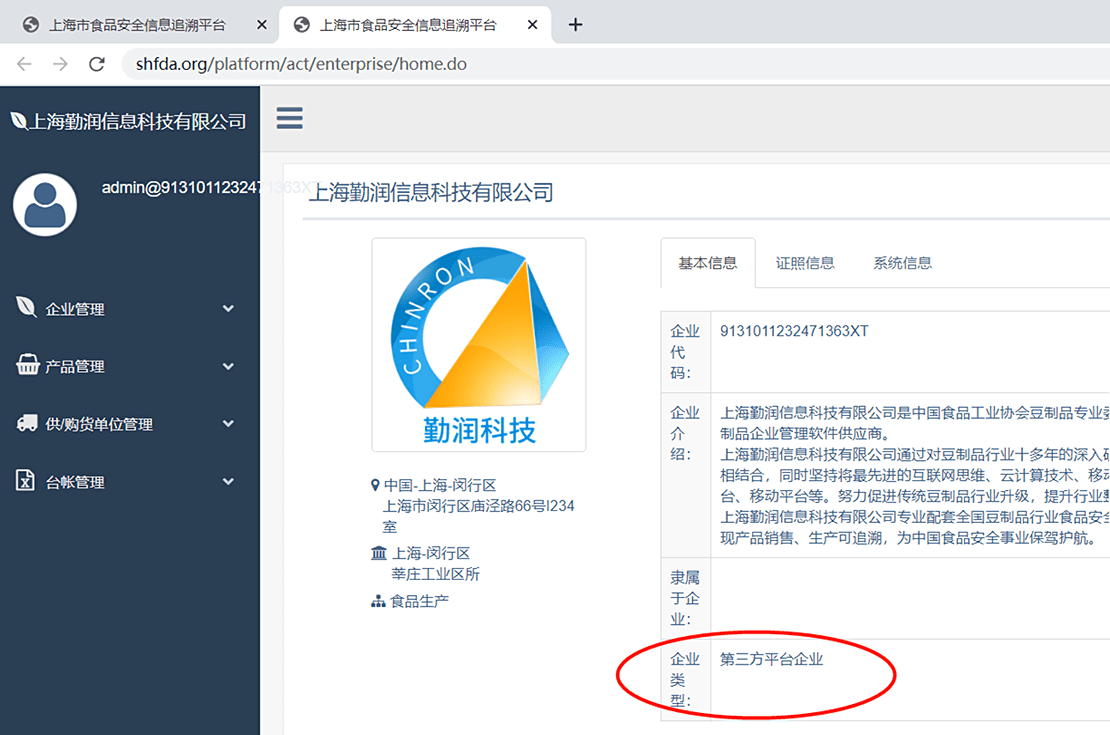
Task: Open a new browser tab
Action: click(x=576, y=25)
